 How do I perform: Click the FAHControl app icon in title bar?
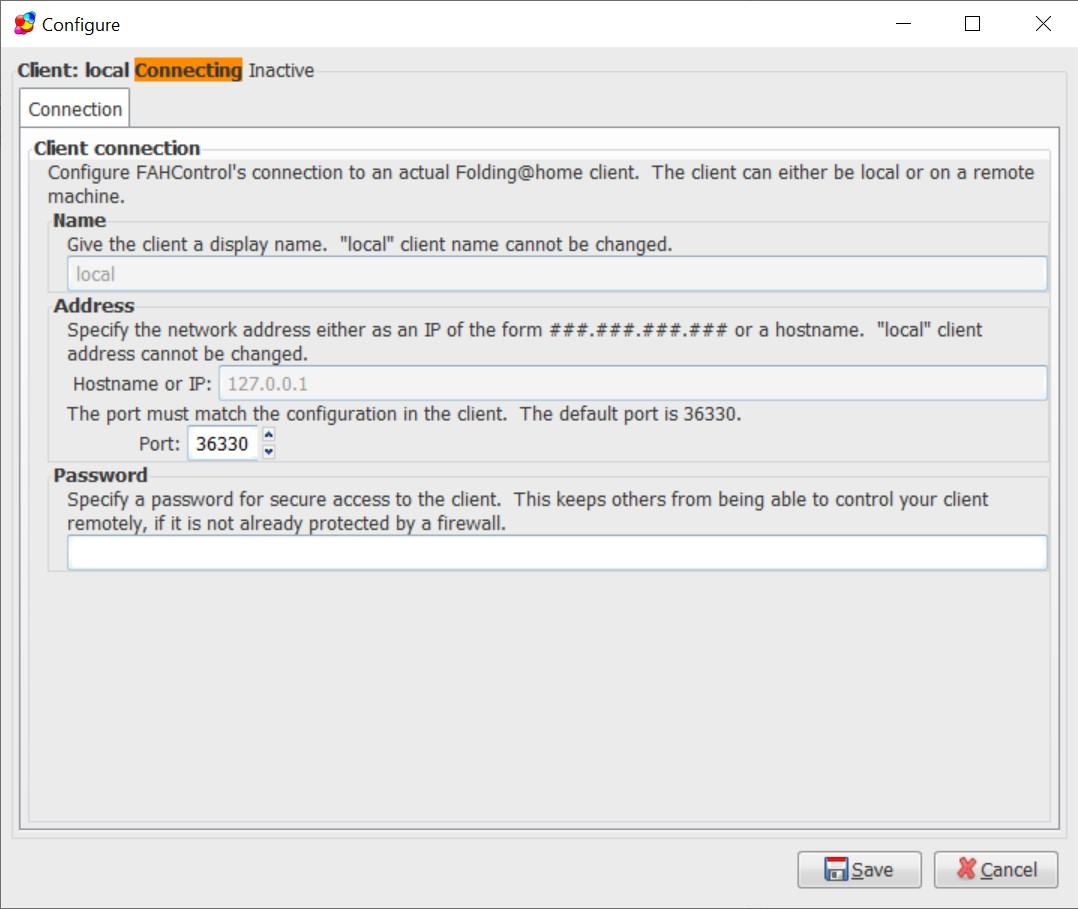tap(25, 23)
